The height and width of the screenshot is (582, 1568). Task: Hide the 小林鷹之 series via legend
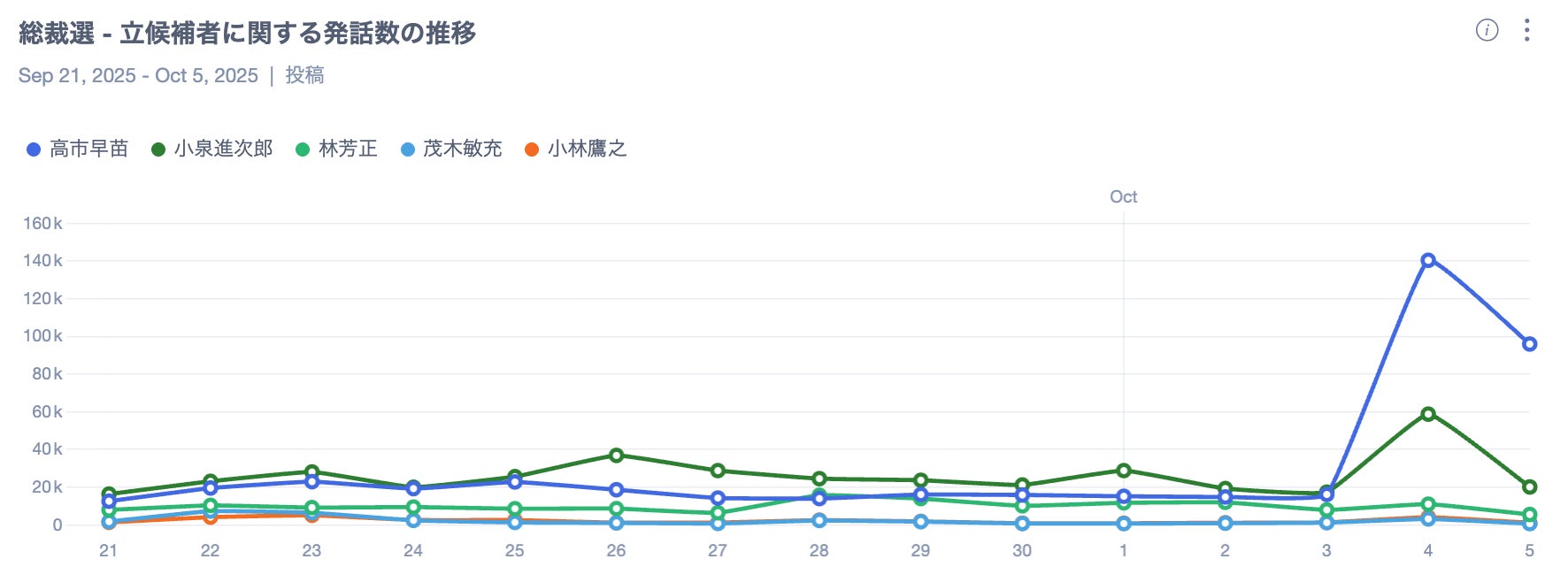click(x=587, y=149)
